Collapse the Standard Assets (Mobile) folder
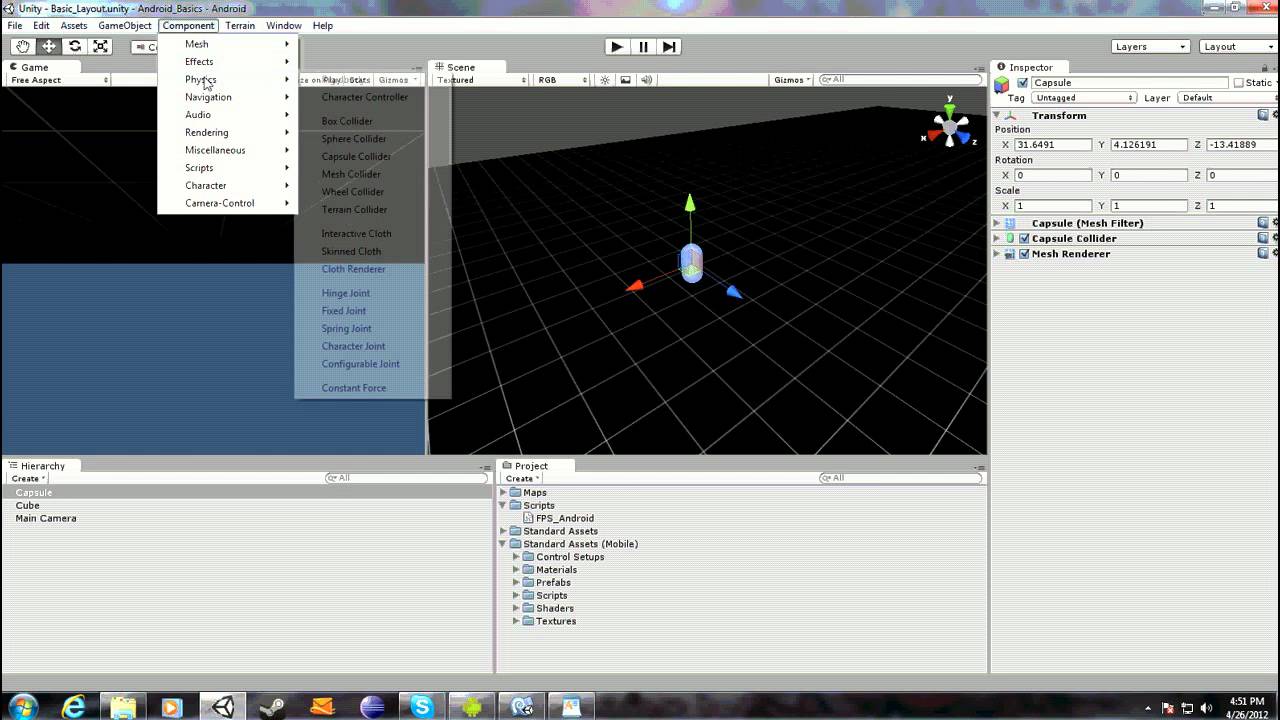Image resolution: width=1280 pixels, height=720 pixels. (x=504, y=544)
